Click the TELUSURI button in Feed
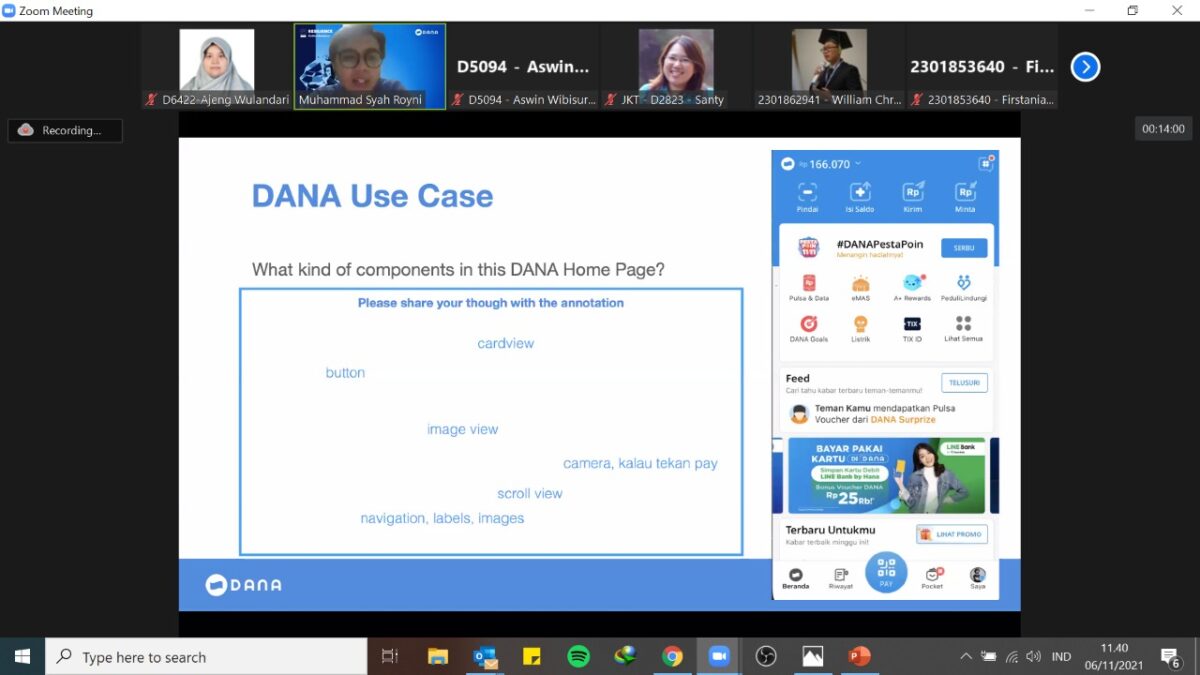Screen dimensions: 1200x675 click(964, 383)
